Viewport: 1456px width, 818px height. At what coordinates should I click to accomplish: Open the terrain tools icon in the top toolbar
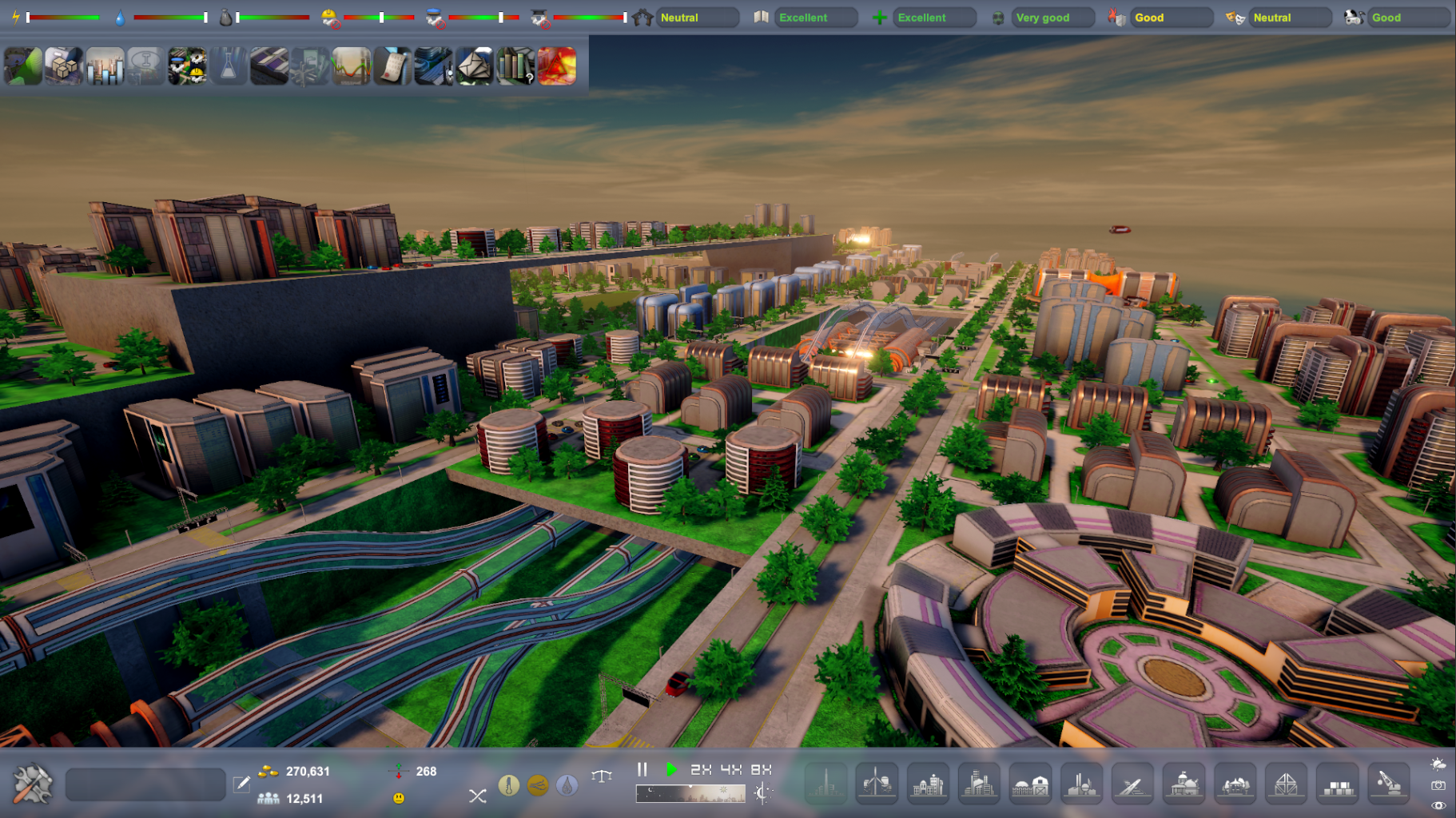coord(23,66)
